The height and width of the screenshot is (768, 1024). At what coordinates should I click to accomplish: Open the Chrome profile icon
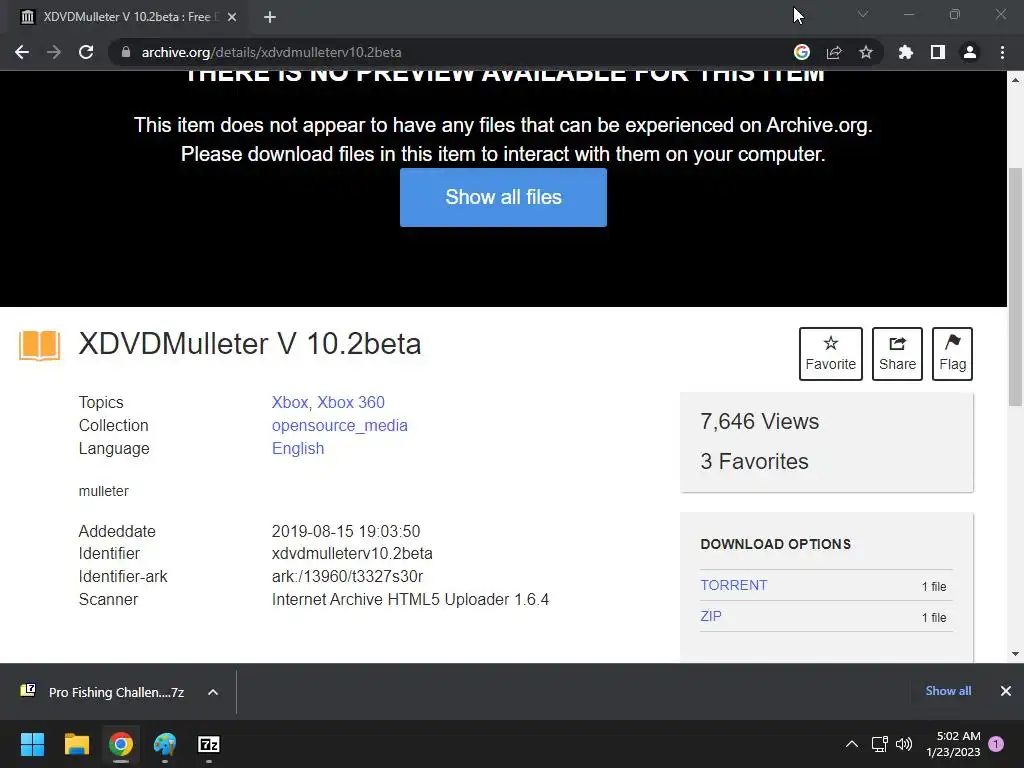tap(970, 52)
